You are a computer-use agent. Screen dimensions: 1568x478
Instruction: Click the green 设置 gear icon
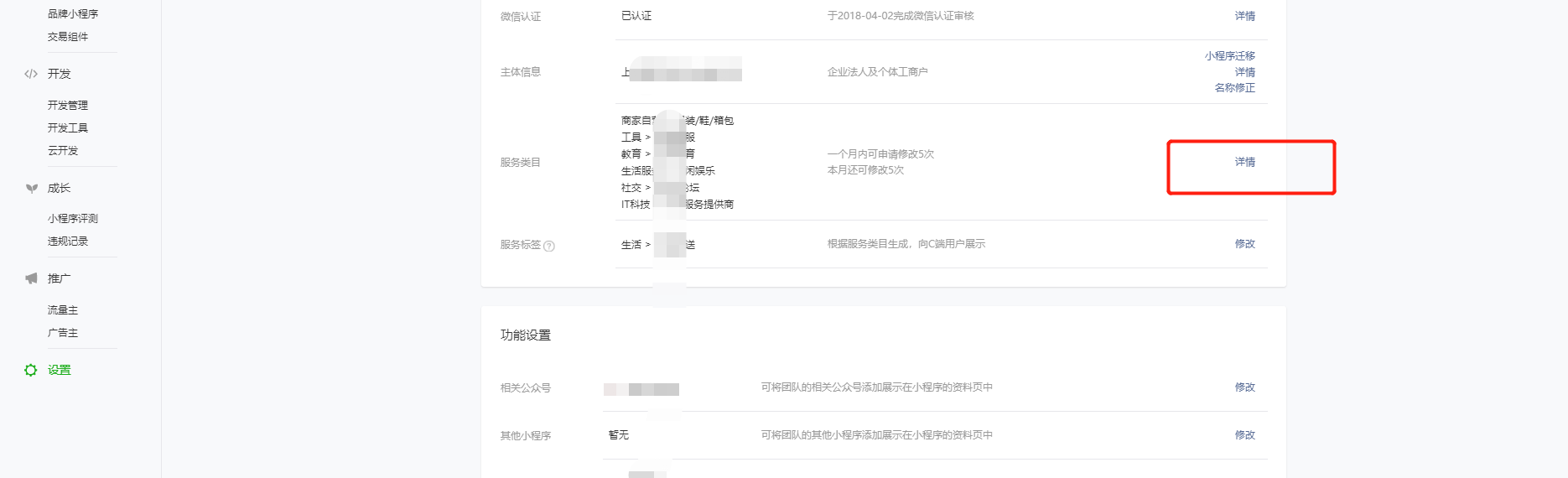(31, 370)
